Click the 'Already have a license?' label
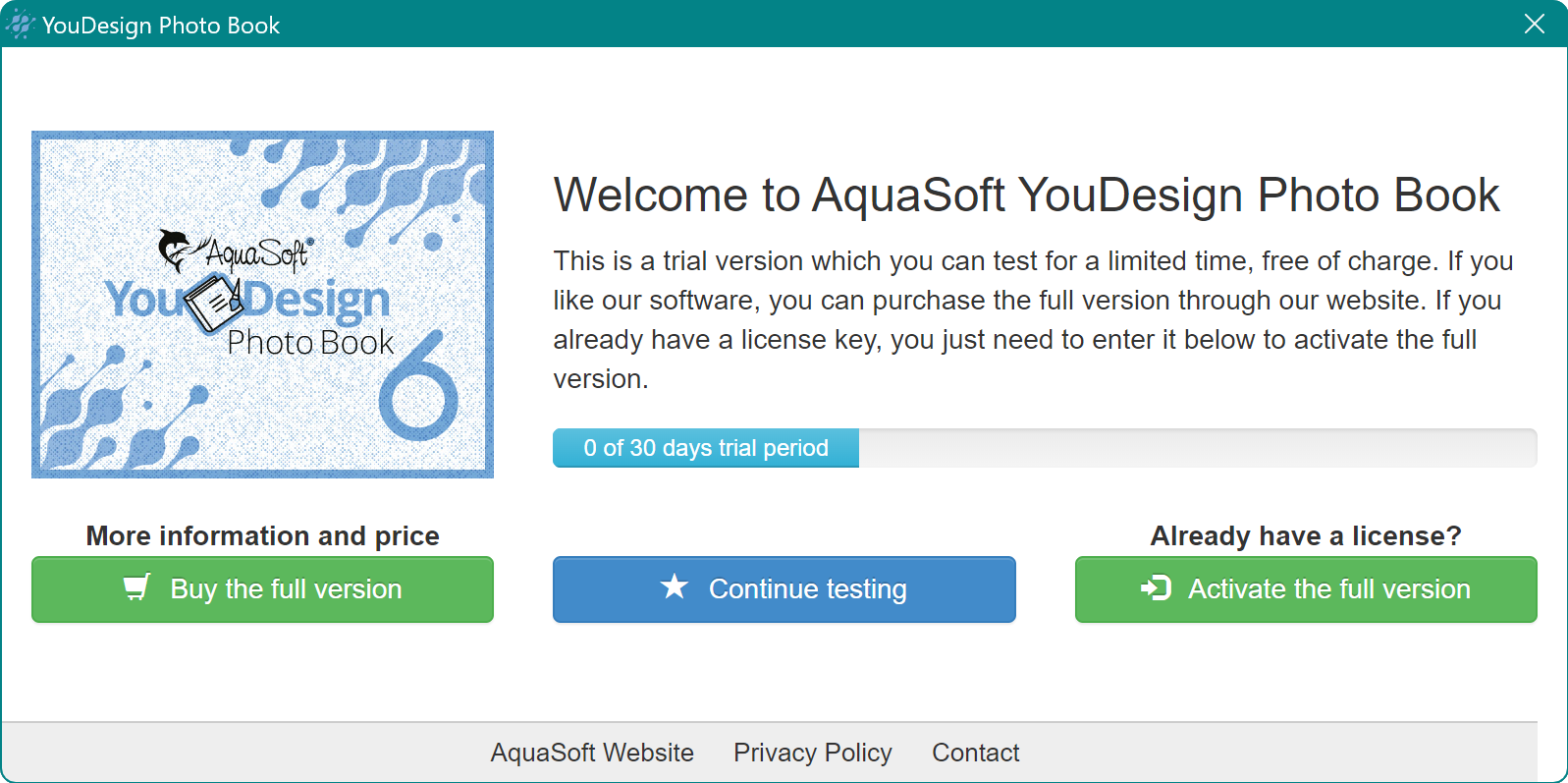The width and height of the screenshot is (1568, 783). click(1305, 535)
